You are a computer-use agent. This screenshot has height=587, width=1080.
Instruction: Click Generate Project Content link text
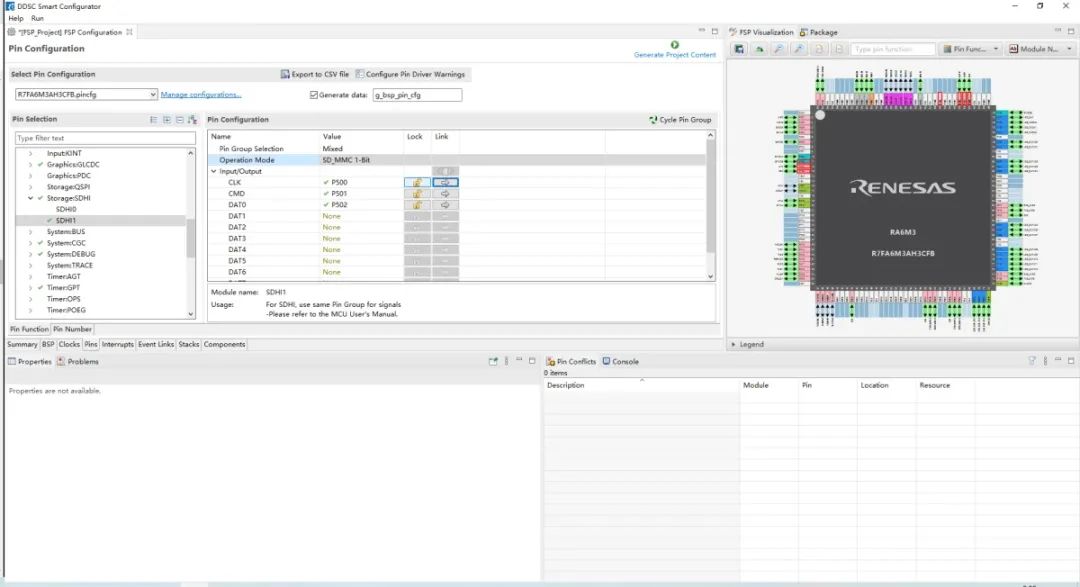(675, 55)
